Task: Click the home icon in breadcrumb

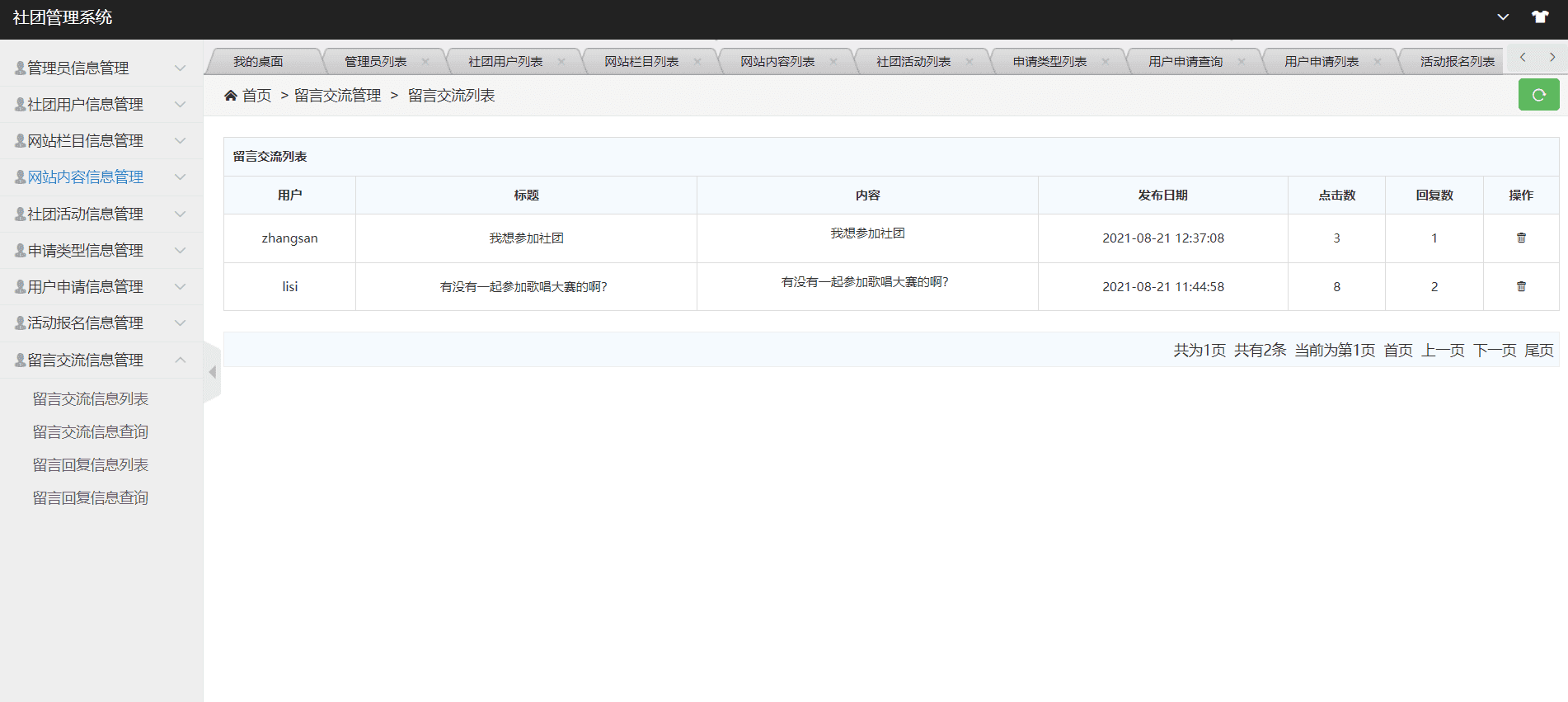Action: tap(231, 96)
